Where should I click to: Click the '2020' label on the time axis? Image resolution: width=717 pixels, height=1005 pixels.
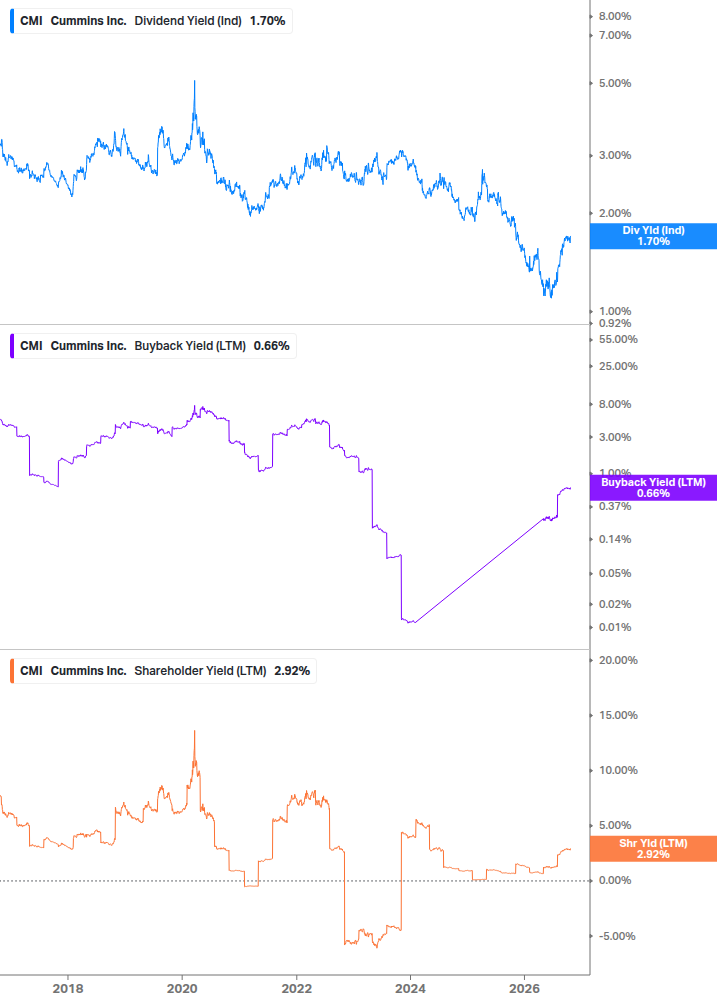click(x=182, y=988)
